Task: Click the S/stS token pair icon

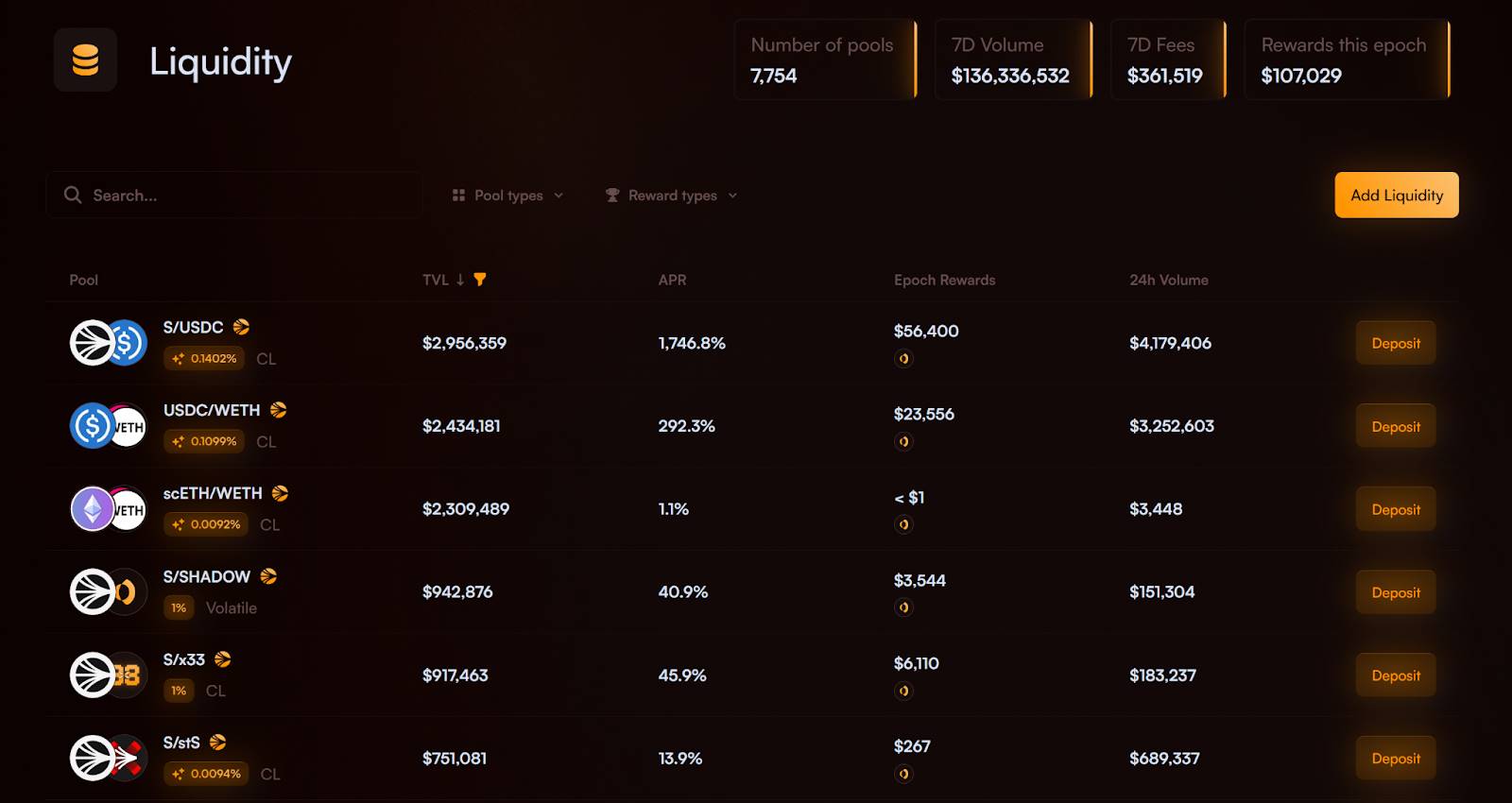Action: pyautogui.click(x=109, y=758)
